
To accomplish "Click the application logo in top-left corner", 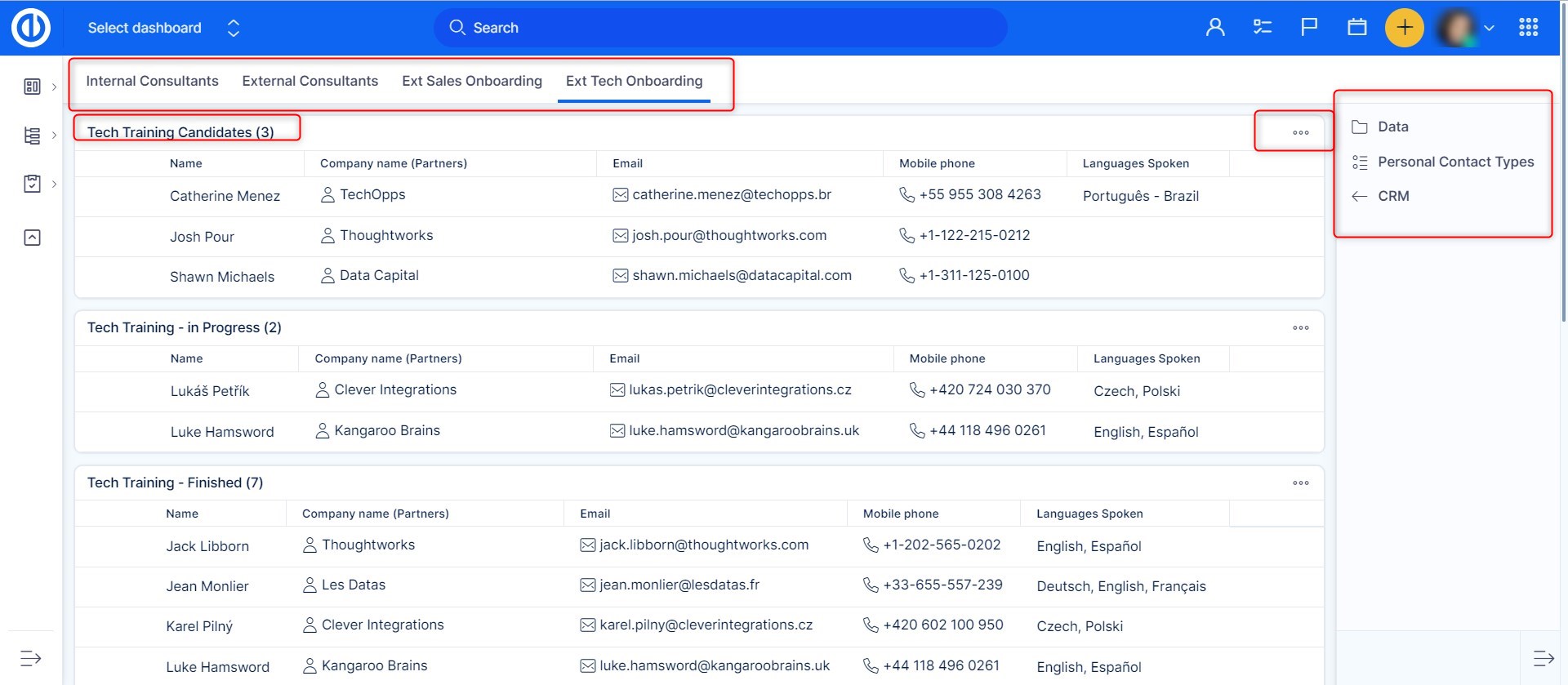I will click(31, 28).
